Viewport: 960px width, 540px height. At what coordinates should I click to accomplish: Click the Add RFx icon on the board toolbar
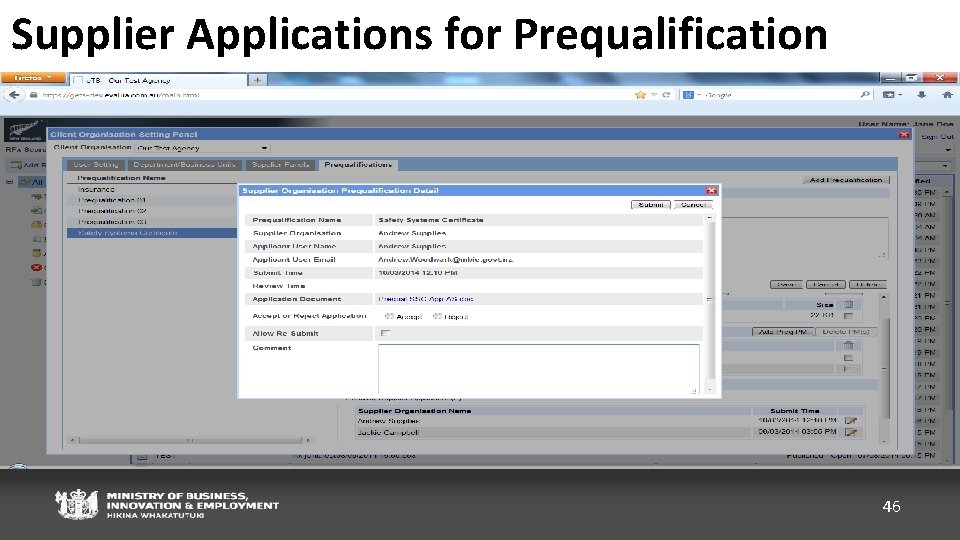(17, 165)
